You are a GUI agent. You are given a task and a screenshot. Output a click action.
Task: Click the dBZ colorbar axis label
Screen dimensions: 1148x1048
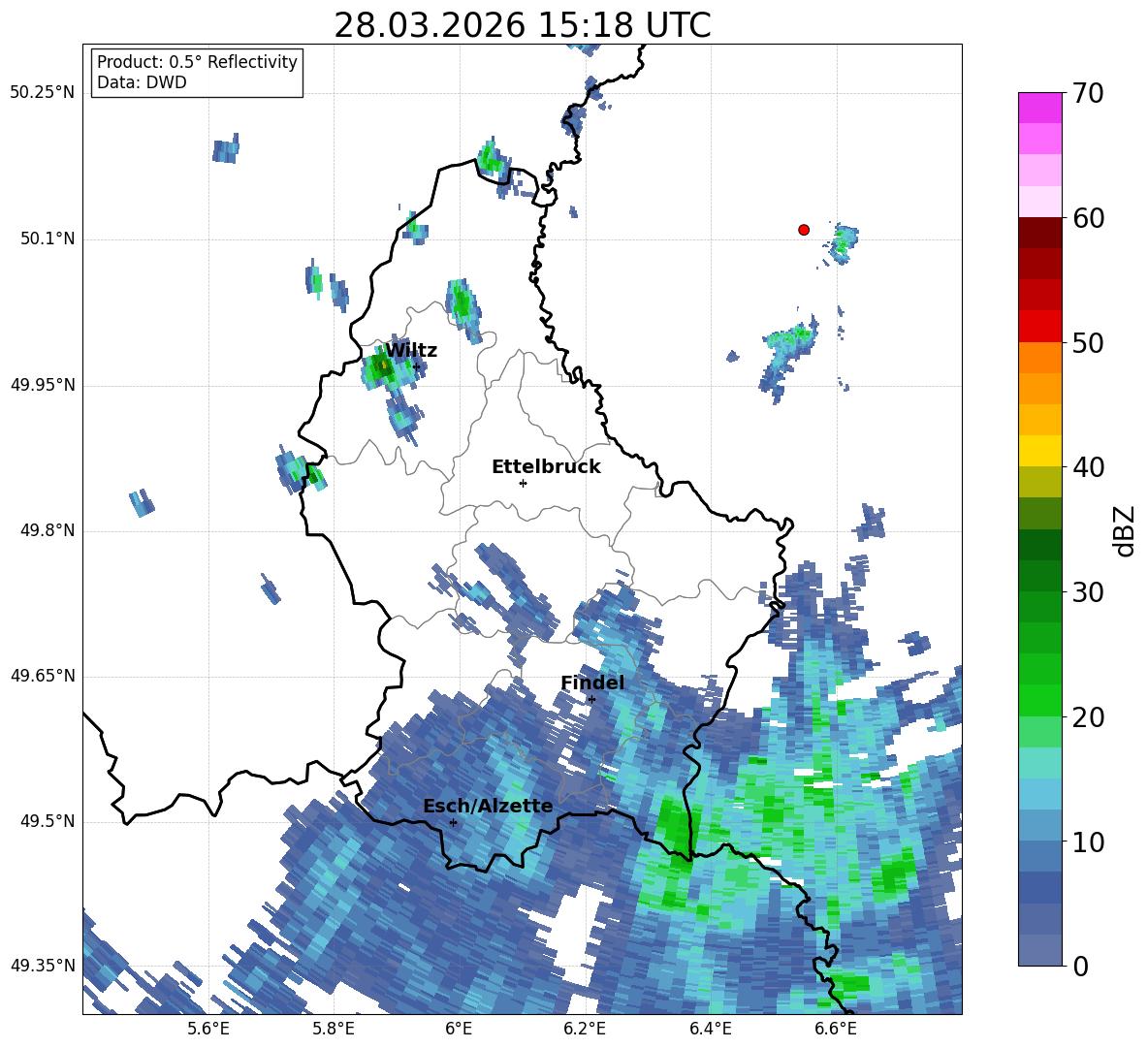point(1125,530)
